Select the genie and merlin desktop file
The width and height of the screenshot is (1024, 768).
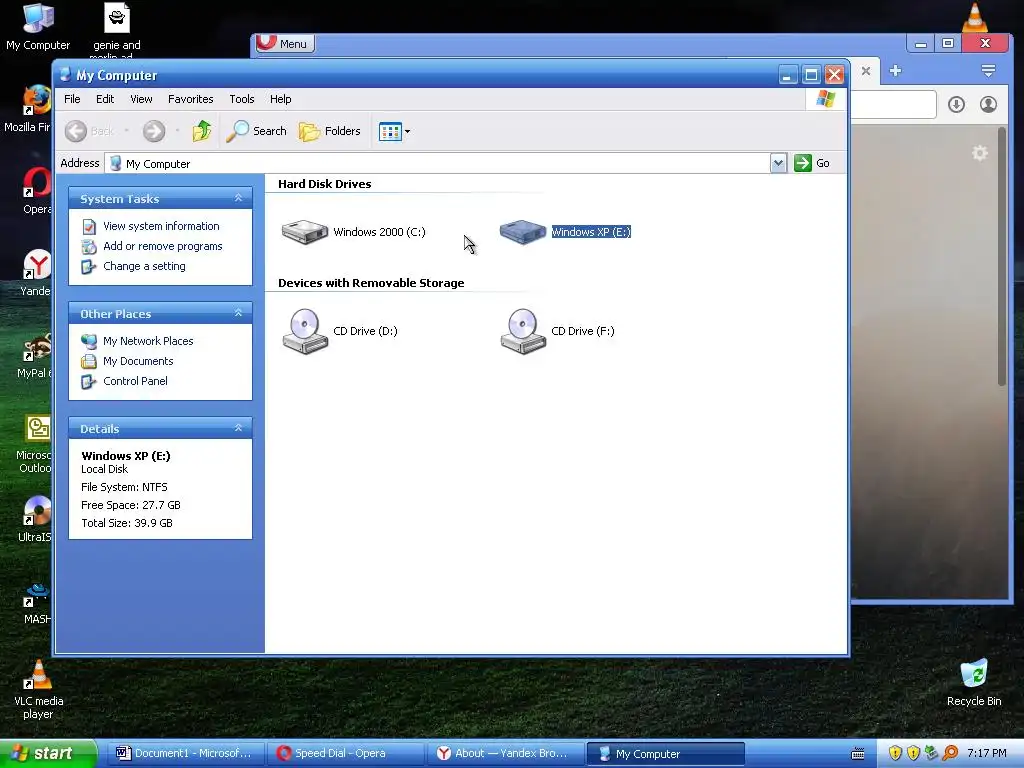117,29
